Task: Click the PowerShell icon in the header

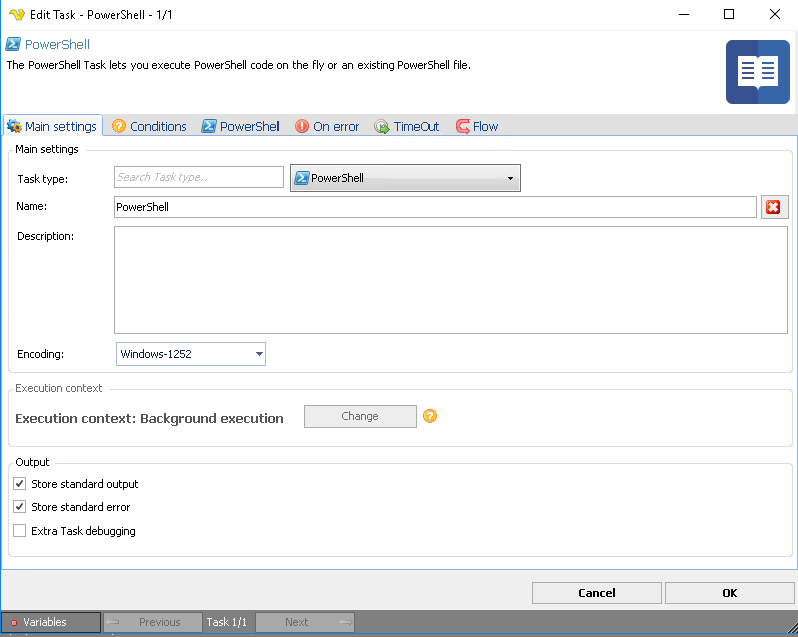Action: [14, 45]
